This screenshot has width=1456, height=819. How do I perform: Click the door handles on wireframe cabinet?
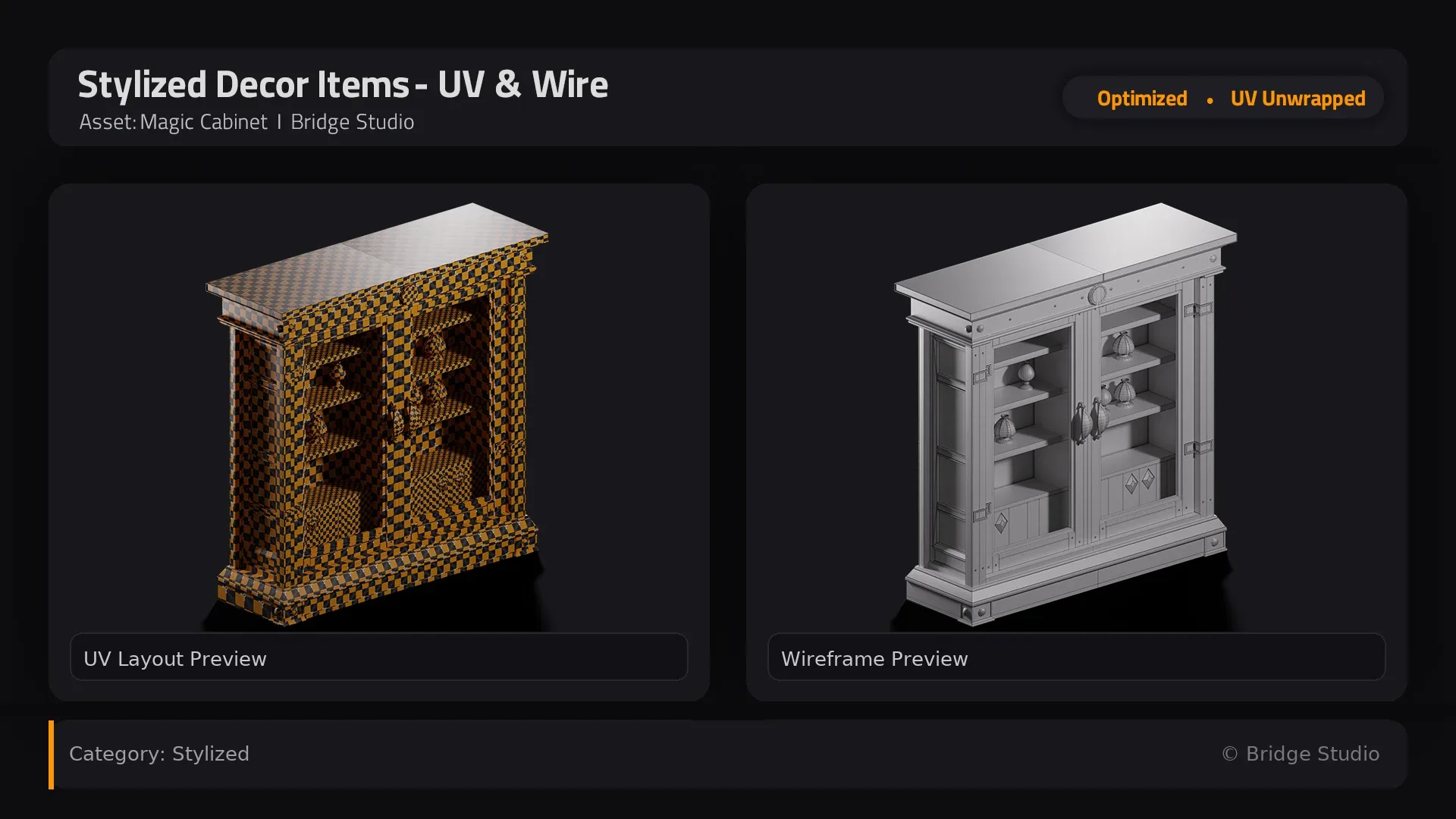click(1090, 421)
